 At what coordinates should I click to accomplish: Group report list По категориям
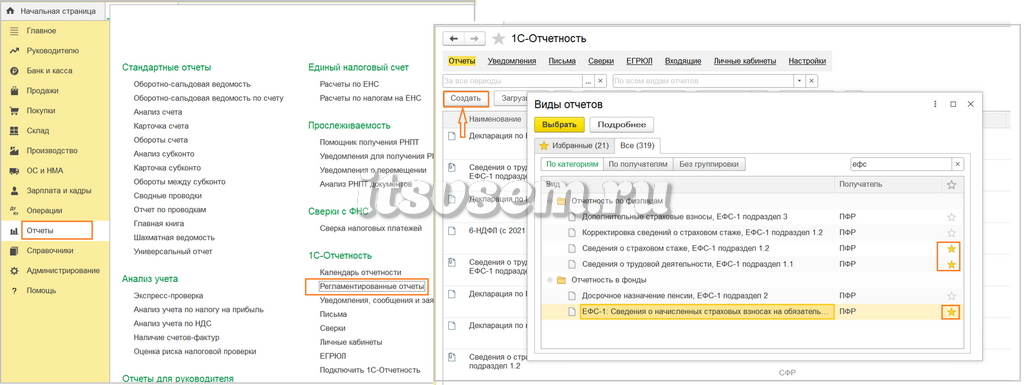point(572,164)
